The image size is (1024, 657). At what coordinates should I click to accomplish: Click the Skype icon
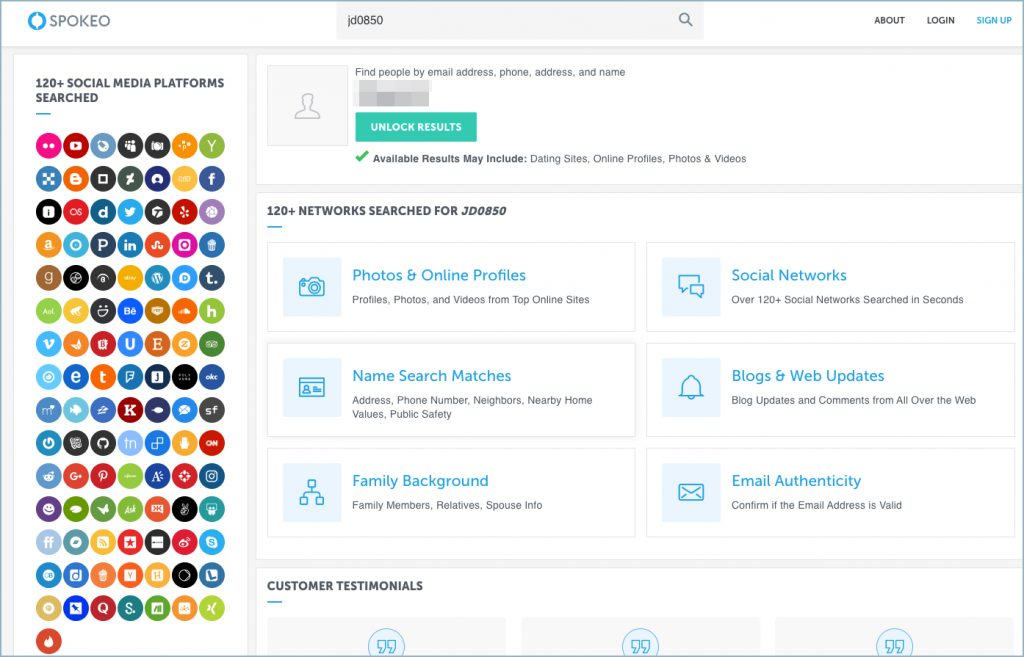212,542
